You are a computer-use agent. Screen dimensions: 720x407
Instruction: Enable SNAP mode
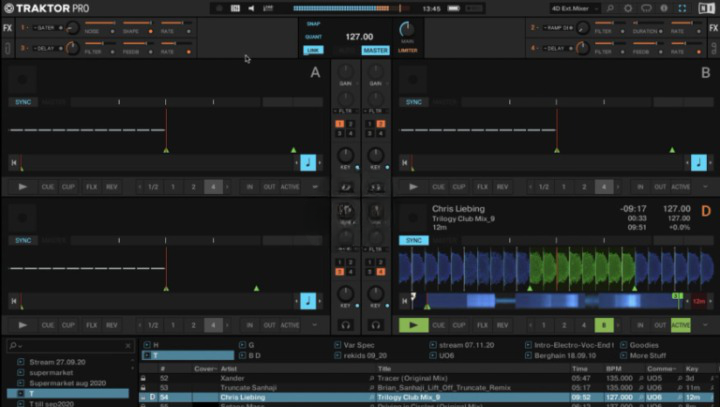pos(313,24)
